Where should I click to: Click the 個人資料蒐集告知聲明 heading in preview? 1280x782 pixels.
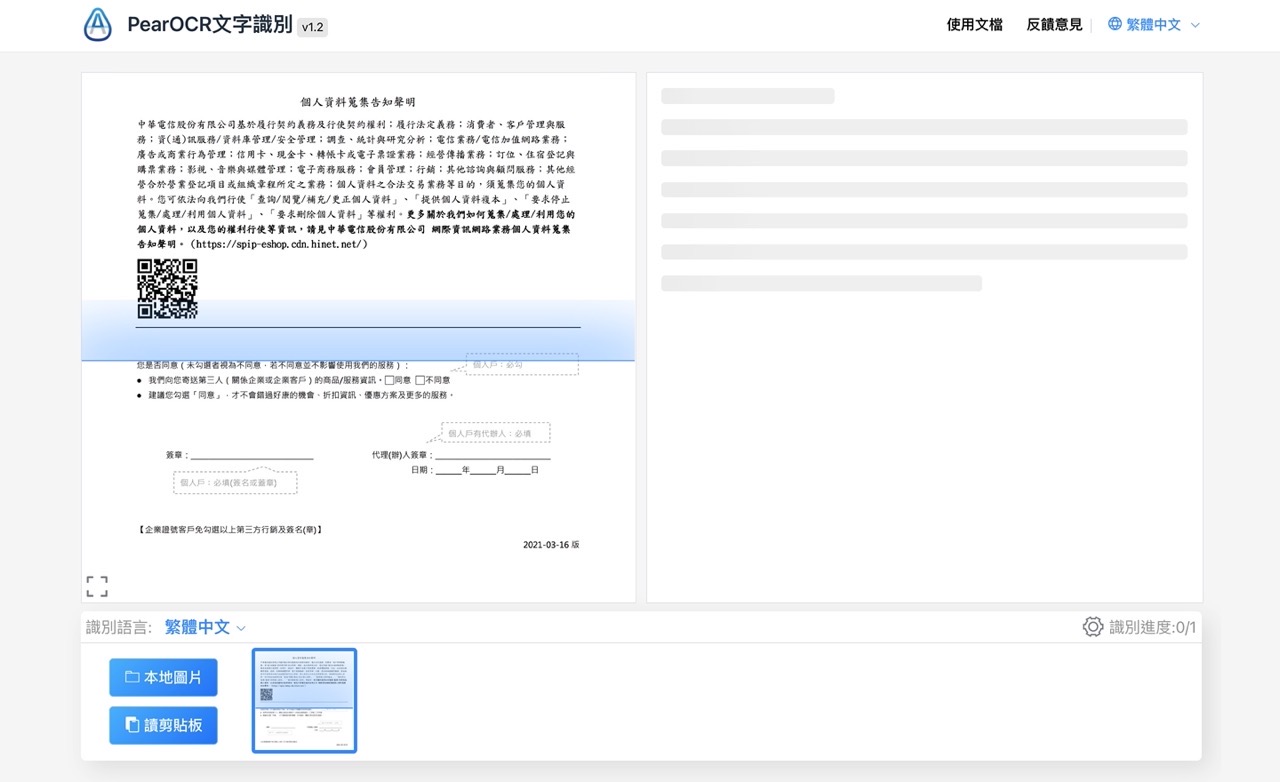pos(358,102)
